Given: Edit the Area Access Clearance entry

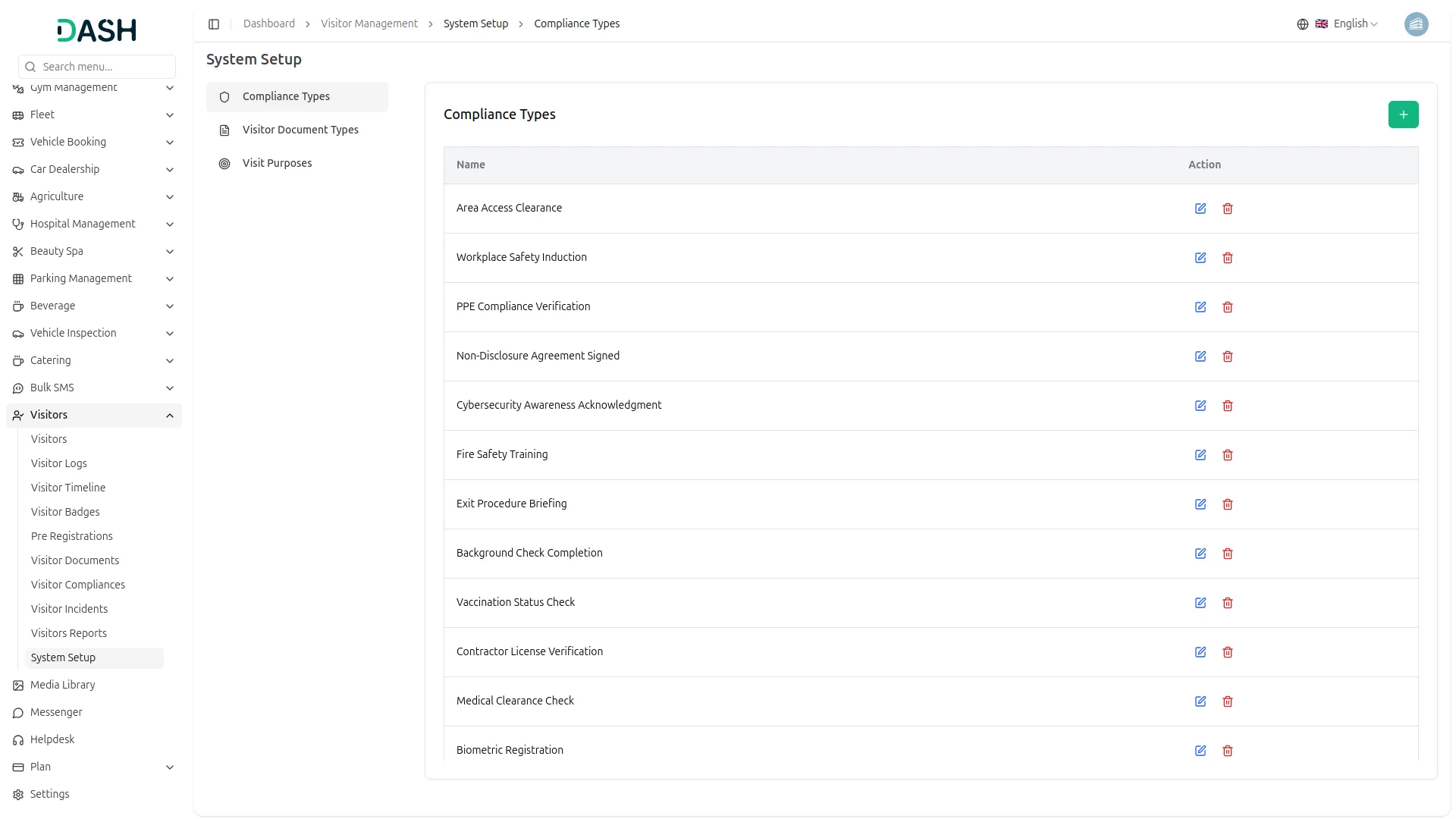Looking at the screenshot, I should point(1200,209).
